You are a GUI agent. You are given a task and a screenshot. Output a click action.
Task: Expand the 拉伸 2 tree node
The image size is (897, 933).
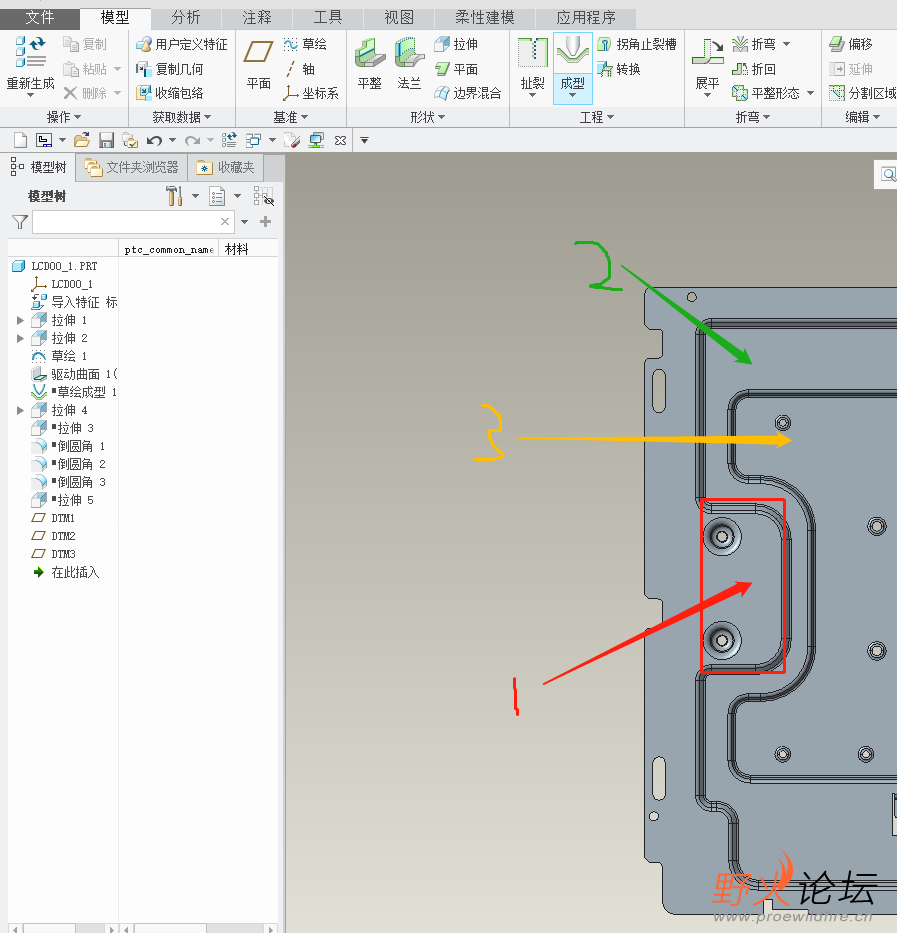[20, 338]
